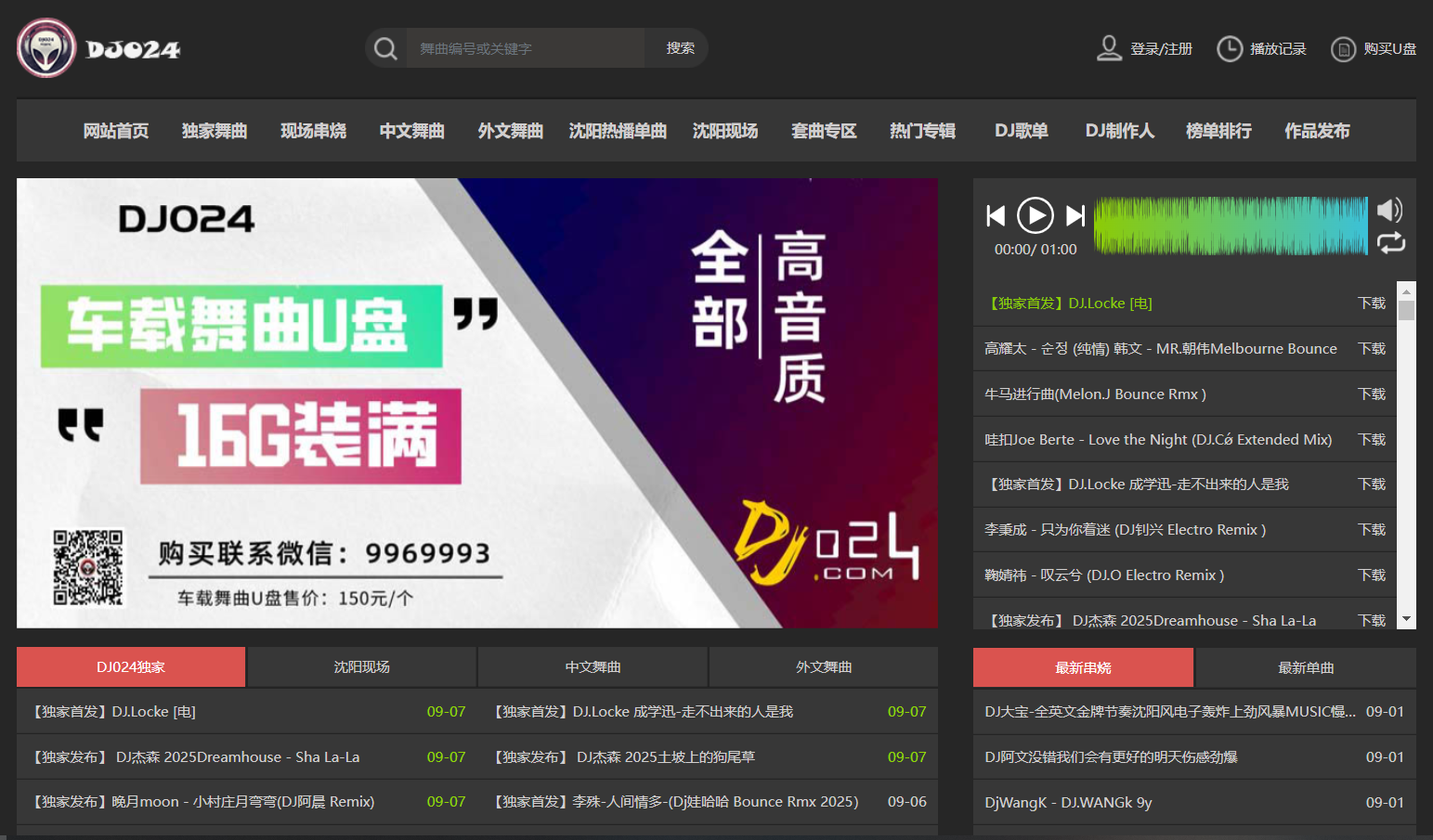Select playlist track 成学迅-走不出来的人是我

click(x=1137, y=485)
